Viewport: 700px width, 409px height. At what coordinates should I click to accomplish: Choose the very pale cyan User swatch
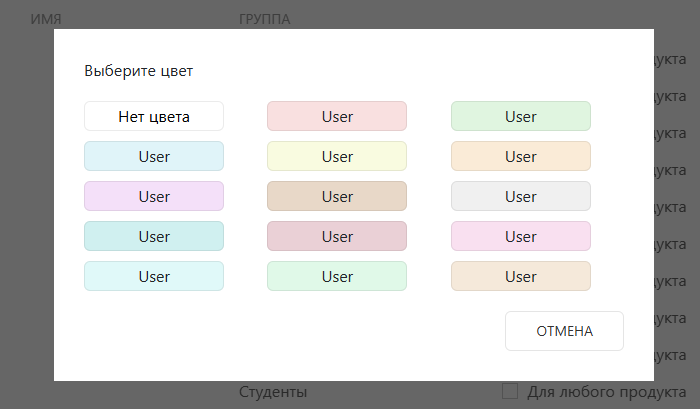click(154, 276)
